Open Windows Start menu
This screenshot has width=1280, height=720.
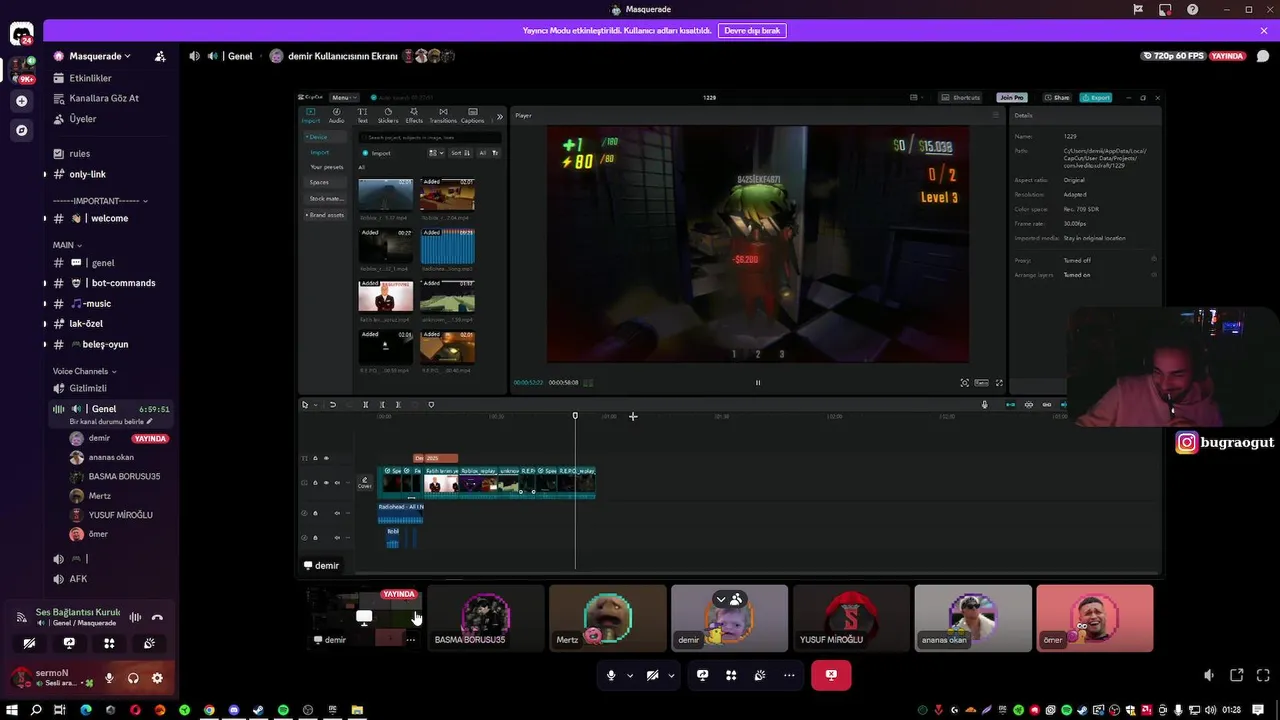pos(11,710)
